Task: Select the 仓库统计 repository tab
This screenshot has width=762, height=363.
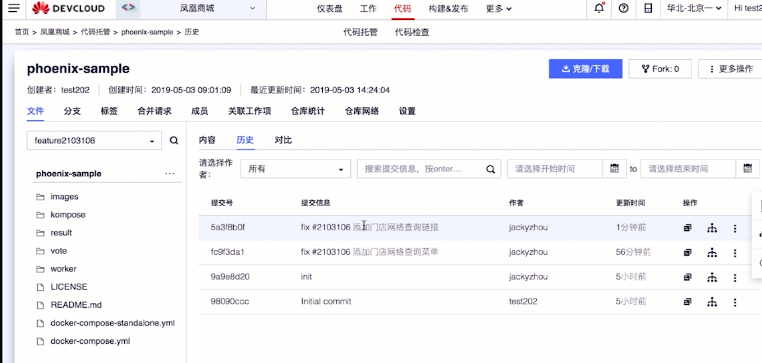Action: coord(308,111)
